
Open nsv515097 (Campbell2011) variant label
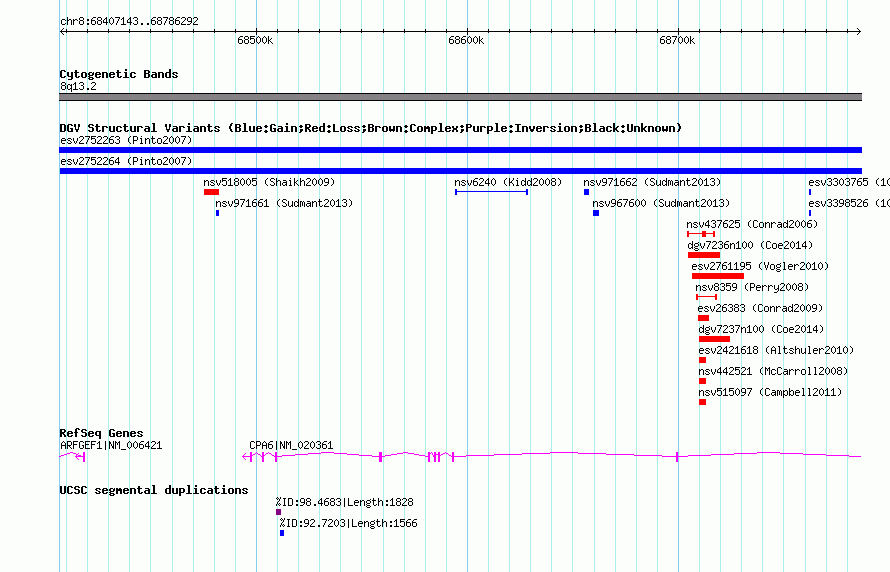click(x=770, y=392)
